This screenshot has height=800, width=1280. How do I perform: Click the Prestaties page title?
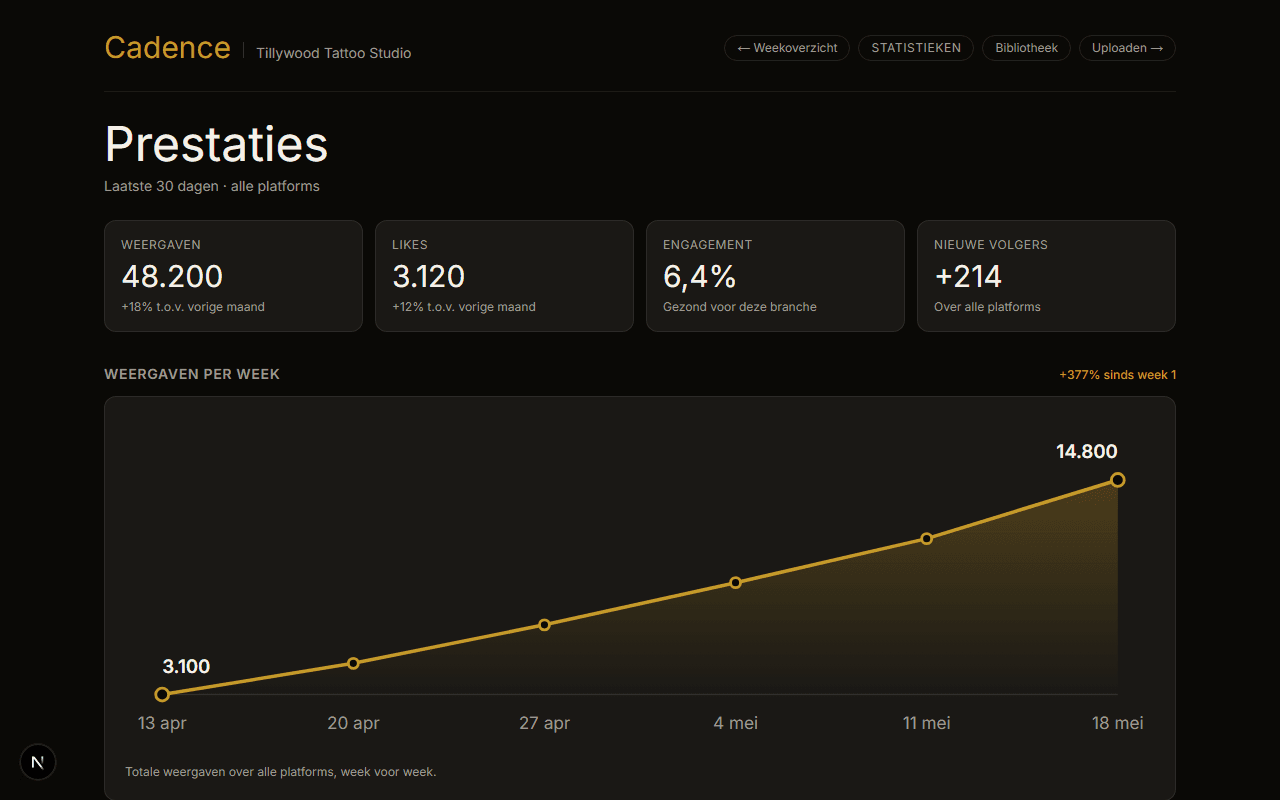pos(216,144)
